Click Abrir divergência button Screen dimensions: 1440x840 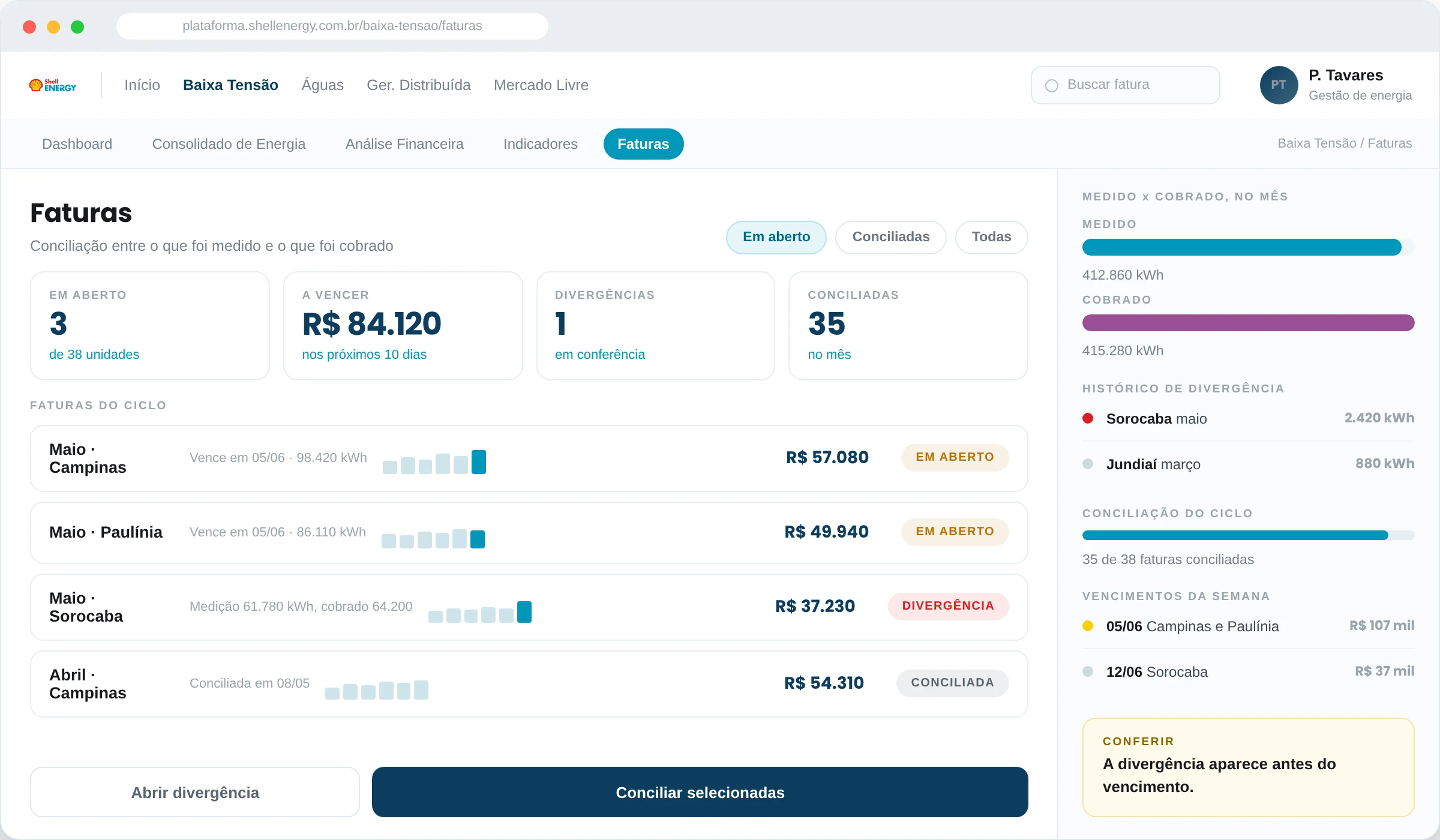click(195, 792)
